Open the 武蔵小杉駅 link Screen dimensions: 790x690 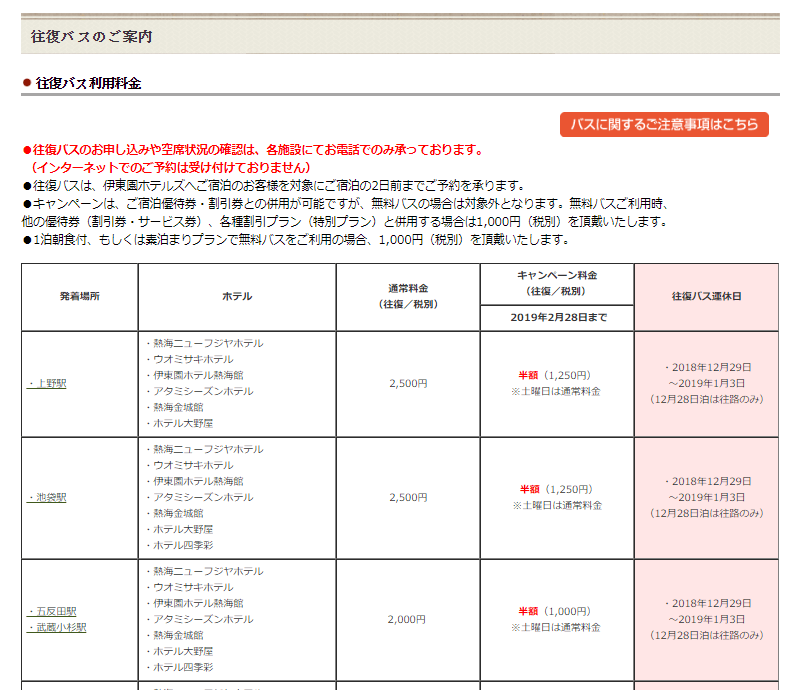(57, 627)
